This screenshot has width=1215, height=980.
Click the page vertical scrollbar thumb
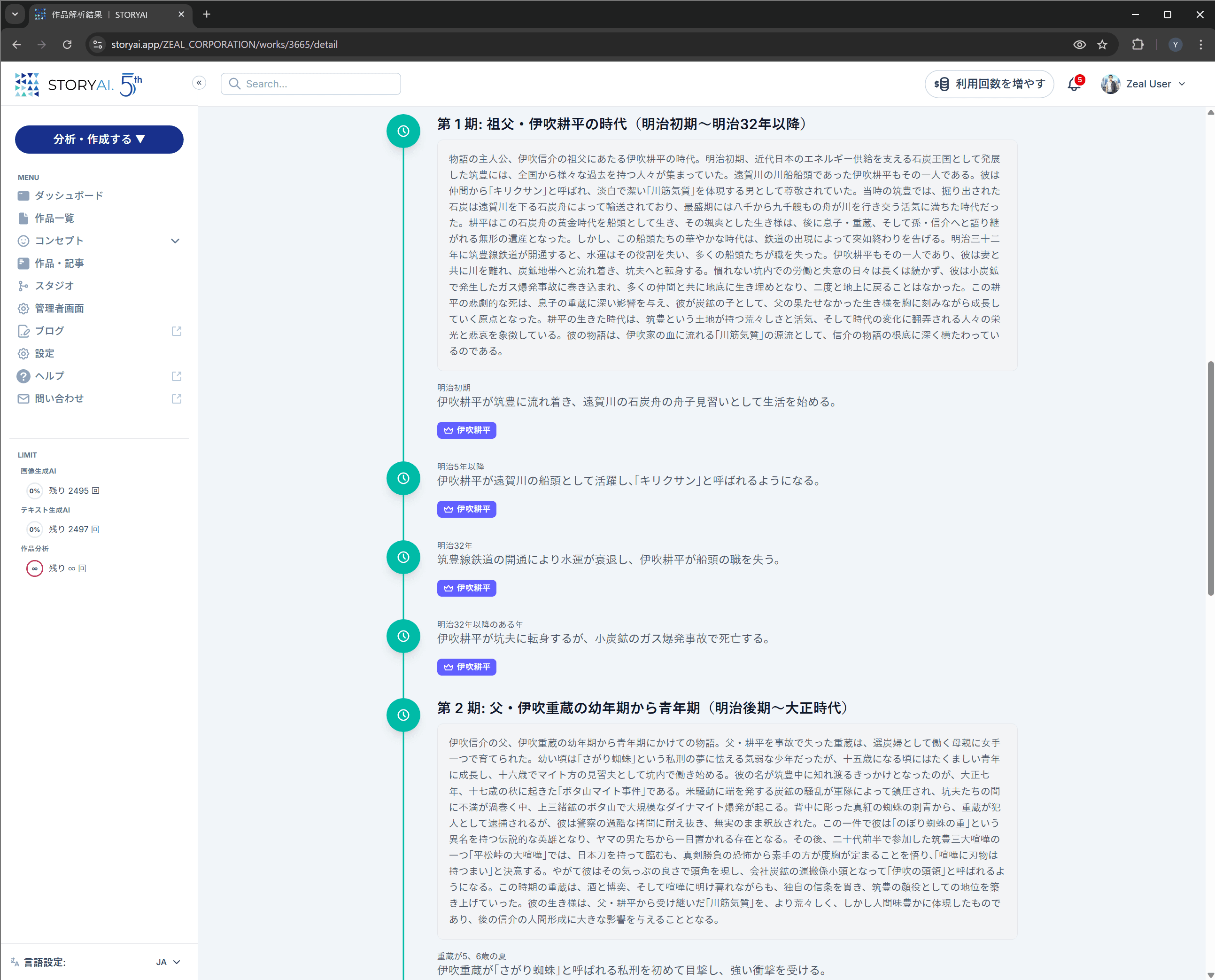1210,478
